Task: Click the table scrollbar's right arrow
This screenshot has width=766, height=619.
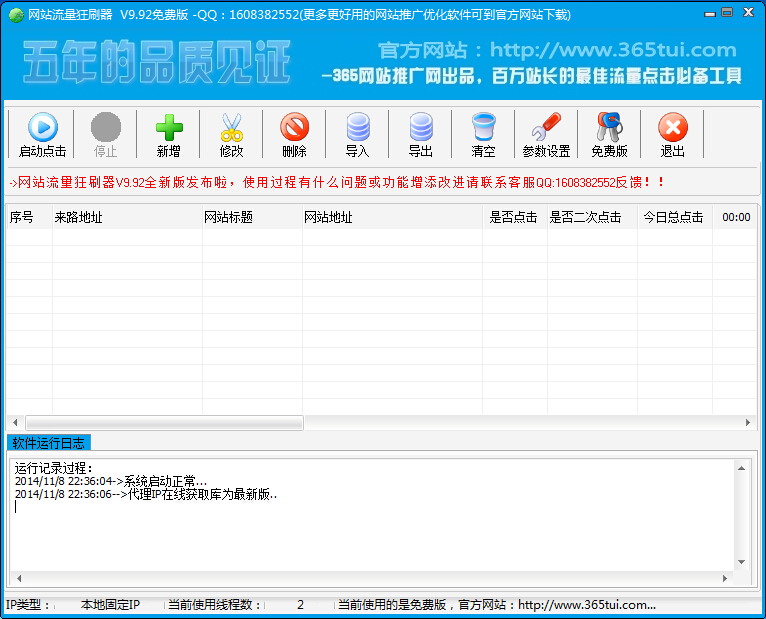Action: (748, 423)
